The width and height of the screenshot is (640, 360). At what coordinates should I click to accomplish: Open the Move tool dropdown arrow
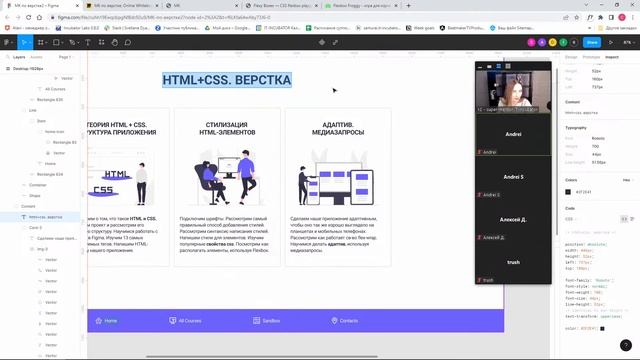(29, 42)
